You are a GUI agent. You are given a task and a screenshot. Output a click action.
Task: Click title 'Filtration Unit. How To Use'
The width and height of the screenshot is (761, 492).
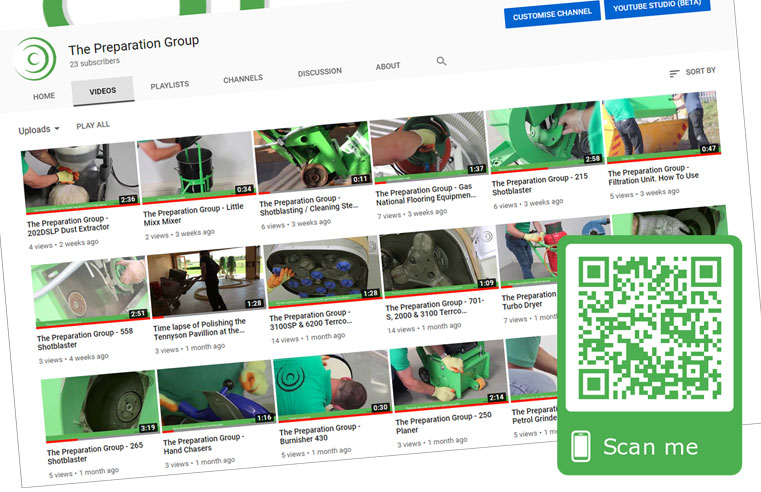point(653,175)
